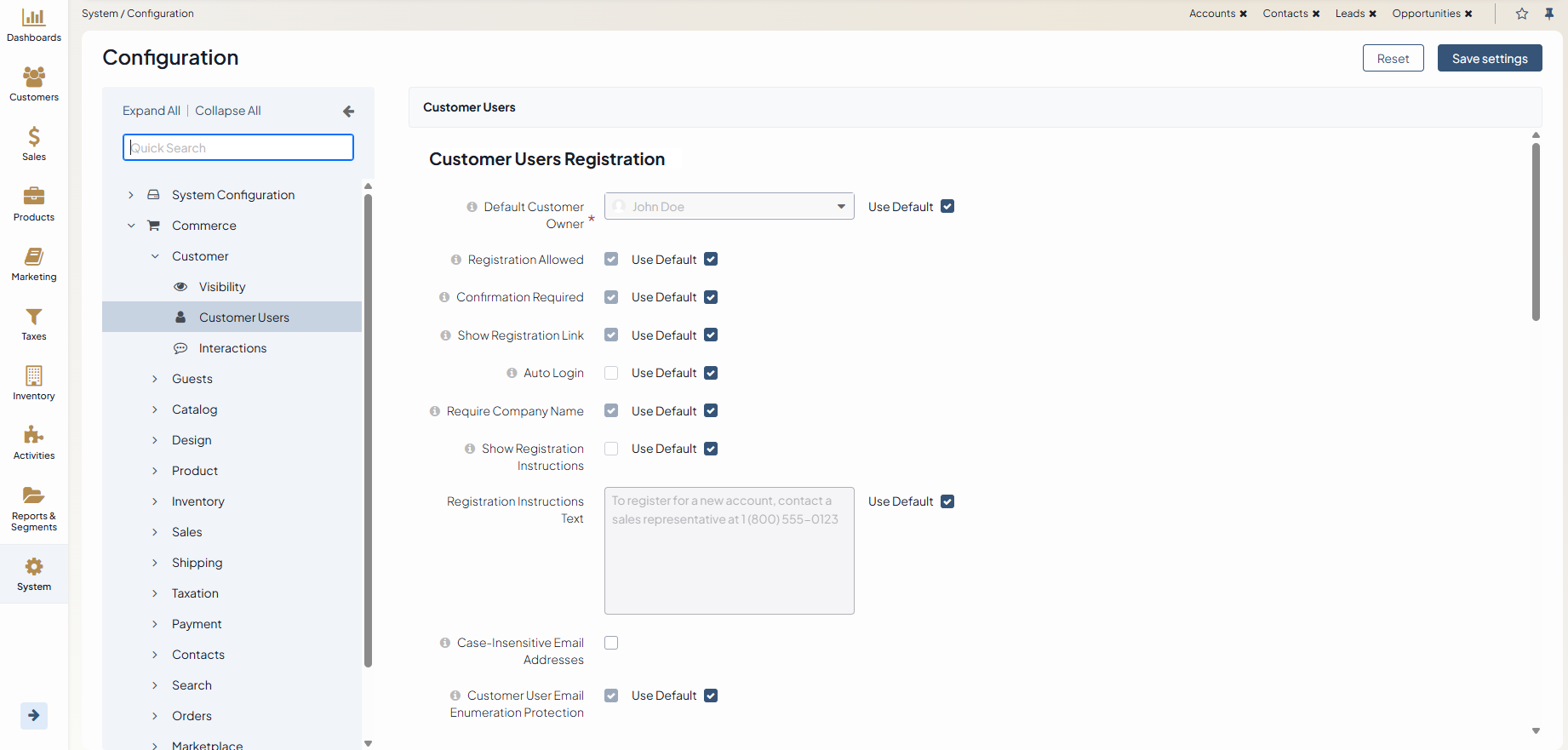Click the Collapse All link
This screenshot has height=750, width=1568.
click(x=227, y=111)
